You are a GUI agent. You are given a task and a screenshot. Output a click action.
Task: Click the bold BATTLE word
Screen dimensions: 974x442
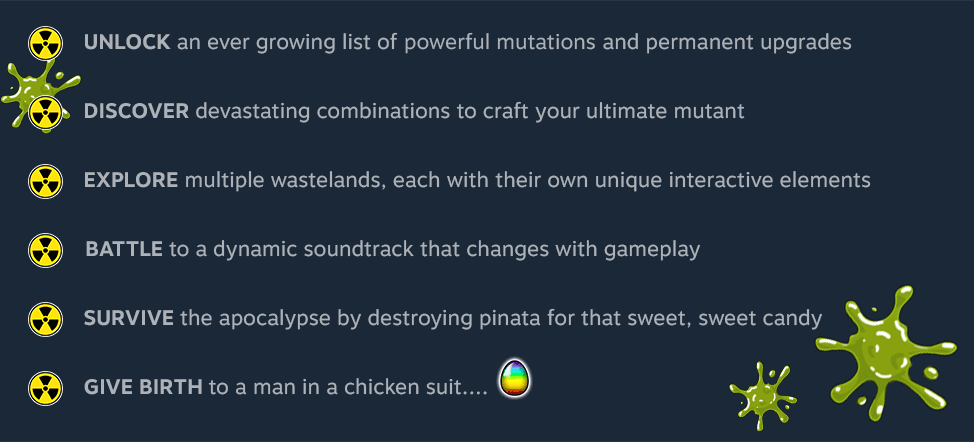(x=124, y=249)
